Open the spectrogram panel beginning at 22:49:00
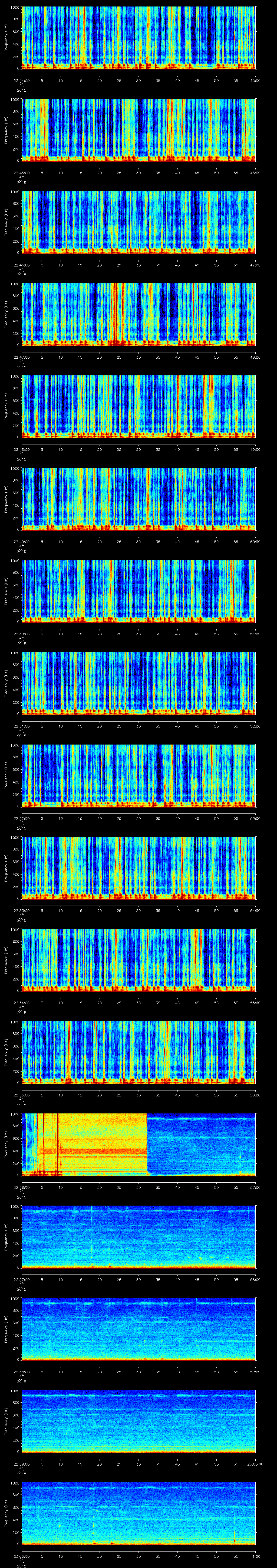This screenshot has width=277, height=1568. tap(139, 499)
